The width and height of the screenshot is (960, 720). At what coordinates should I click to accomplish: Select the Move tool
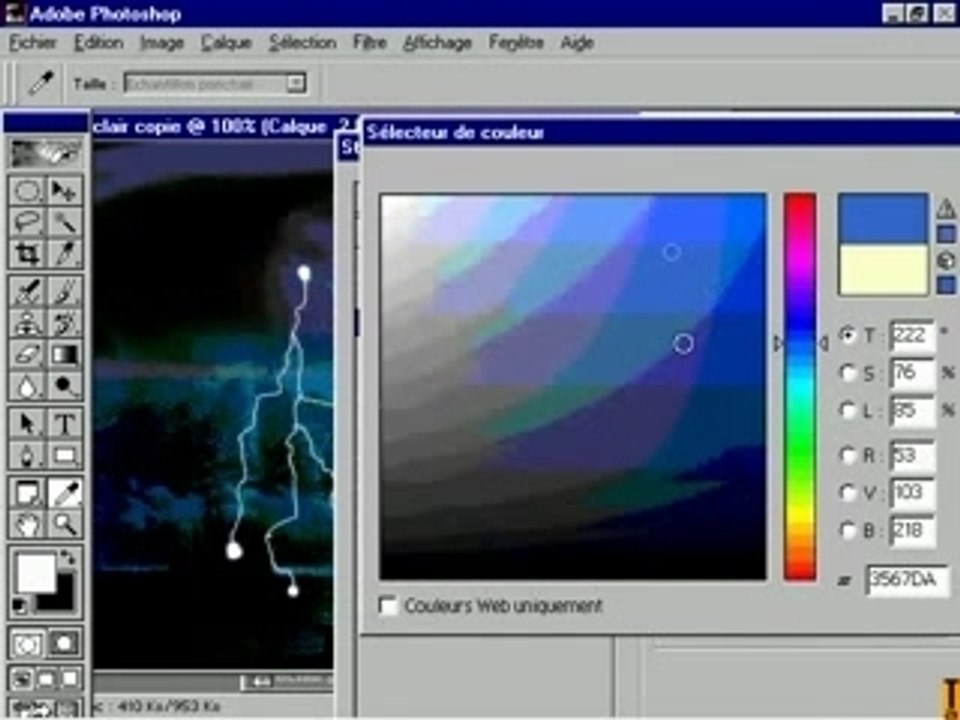click(64, 190)
